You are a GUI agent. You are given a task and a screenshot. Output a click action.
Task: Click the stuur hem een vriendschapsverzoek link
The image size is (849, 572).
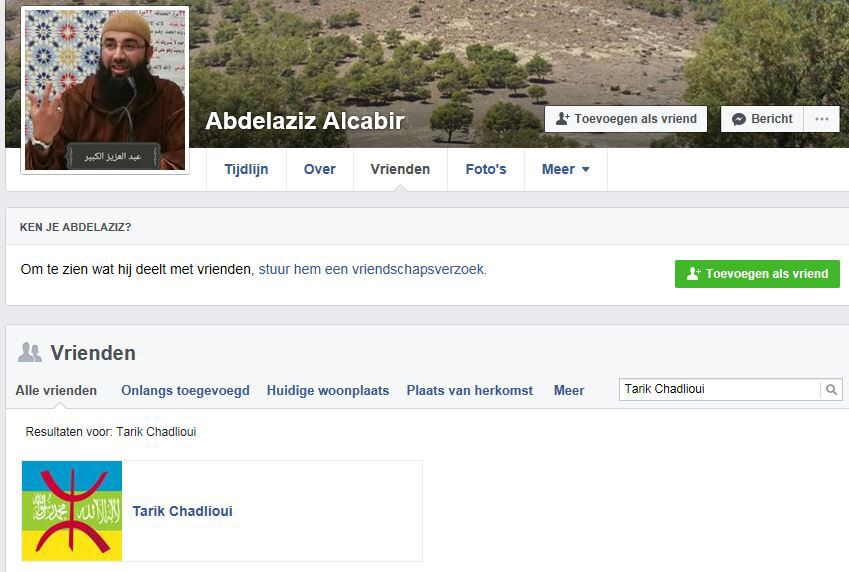click(x=373, y=269)
